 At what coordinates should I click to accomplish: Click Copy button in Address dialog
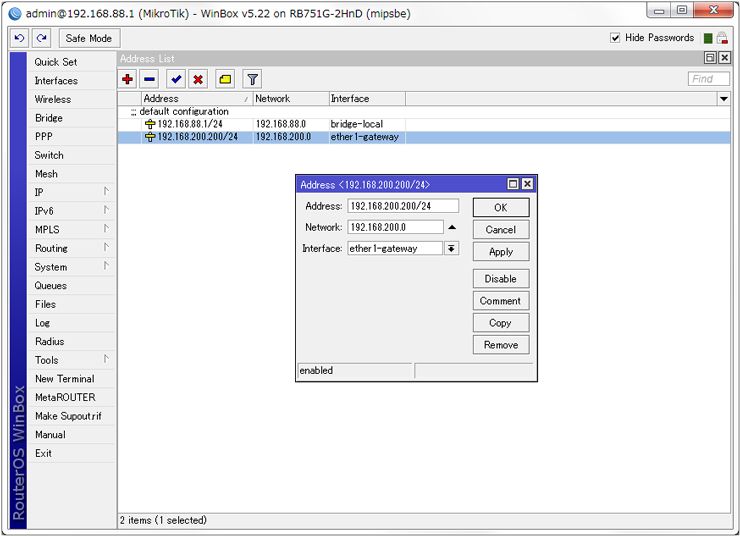click(x=501, y=323)
